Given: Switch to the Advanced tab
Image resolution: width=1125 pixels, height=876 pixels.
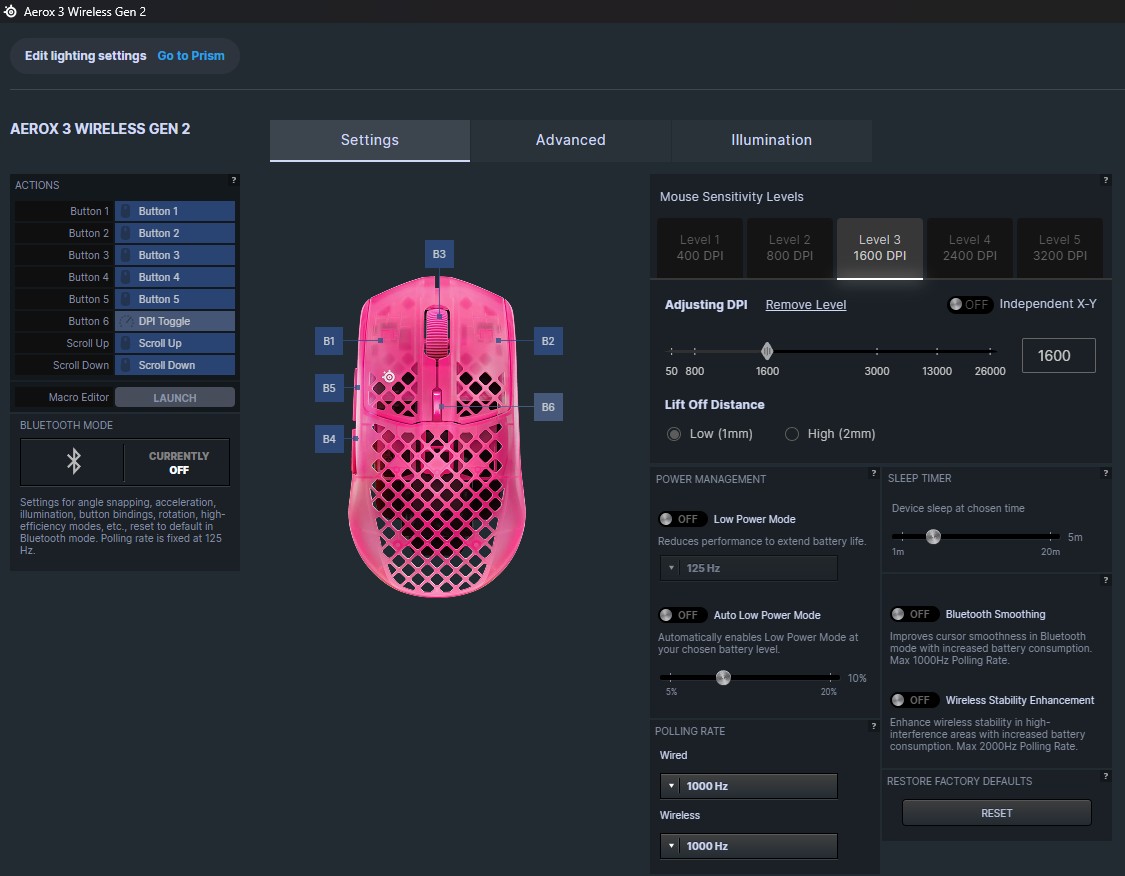Looking at the screenshot, I should 570,140.
